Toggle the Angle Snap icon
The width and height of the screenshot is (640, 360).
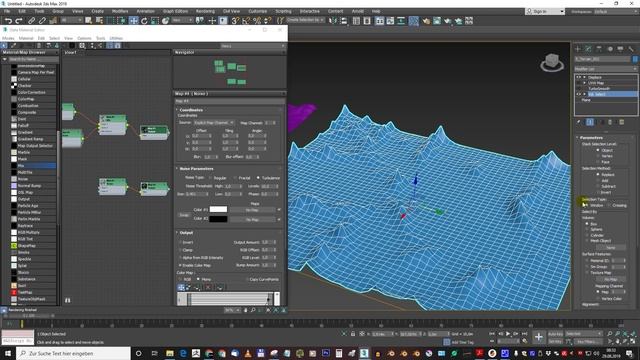coord(246,20)
